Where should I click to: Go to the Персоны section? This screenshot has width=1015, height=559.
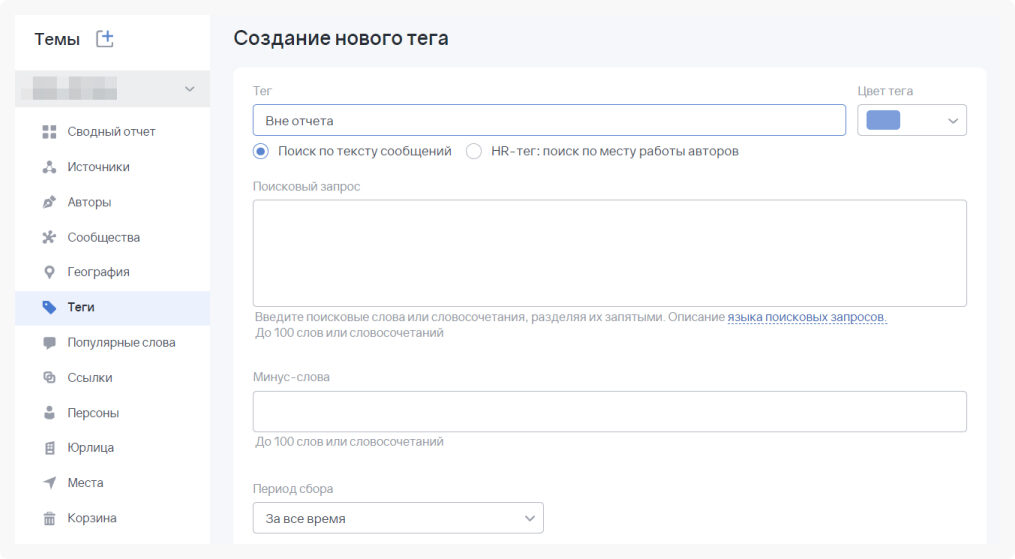coord(93,413)
